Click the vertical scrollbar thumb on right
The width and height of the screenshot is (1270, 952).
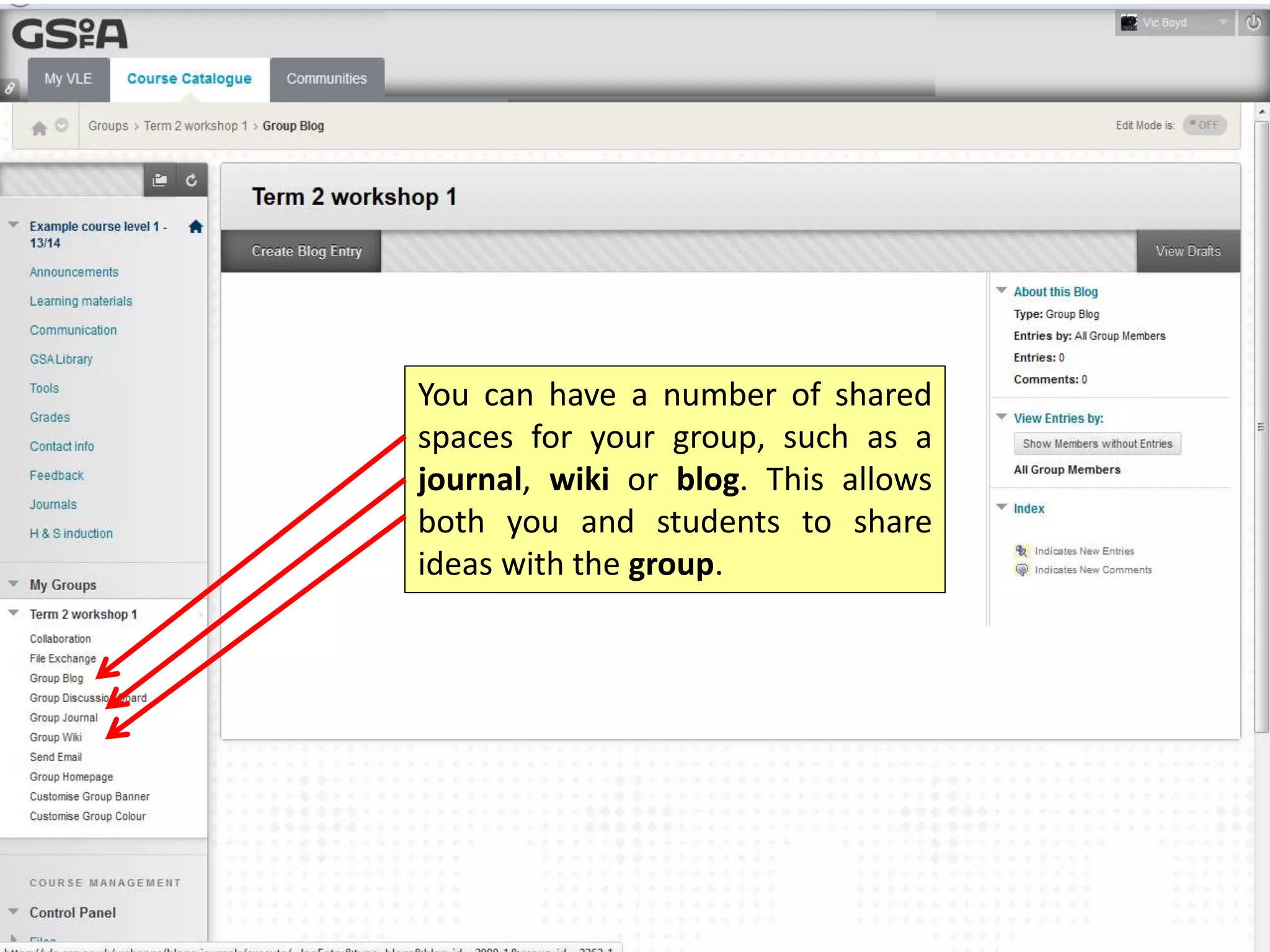[x=1261, y=428]
